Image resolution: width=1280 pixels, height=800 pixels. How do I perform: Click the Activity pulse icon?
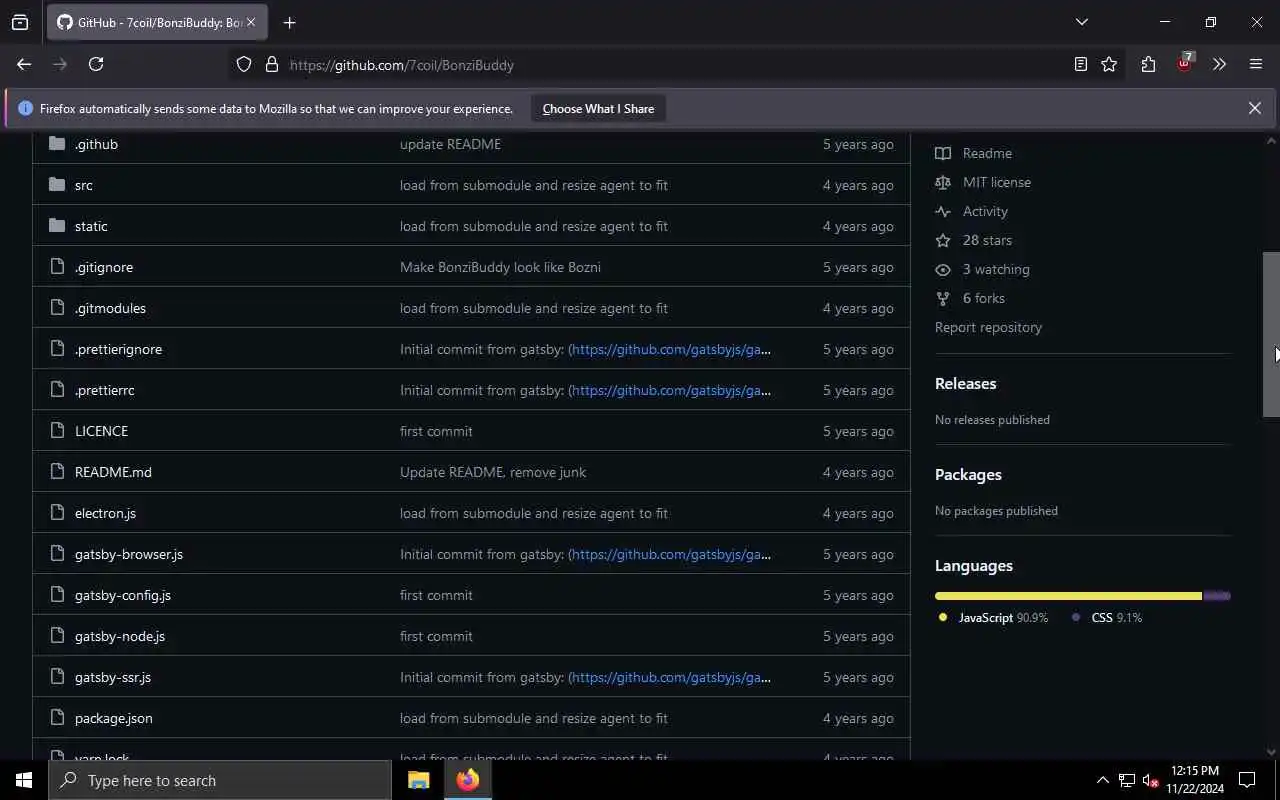943,211
